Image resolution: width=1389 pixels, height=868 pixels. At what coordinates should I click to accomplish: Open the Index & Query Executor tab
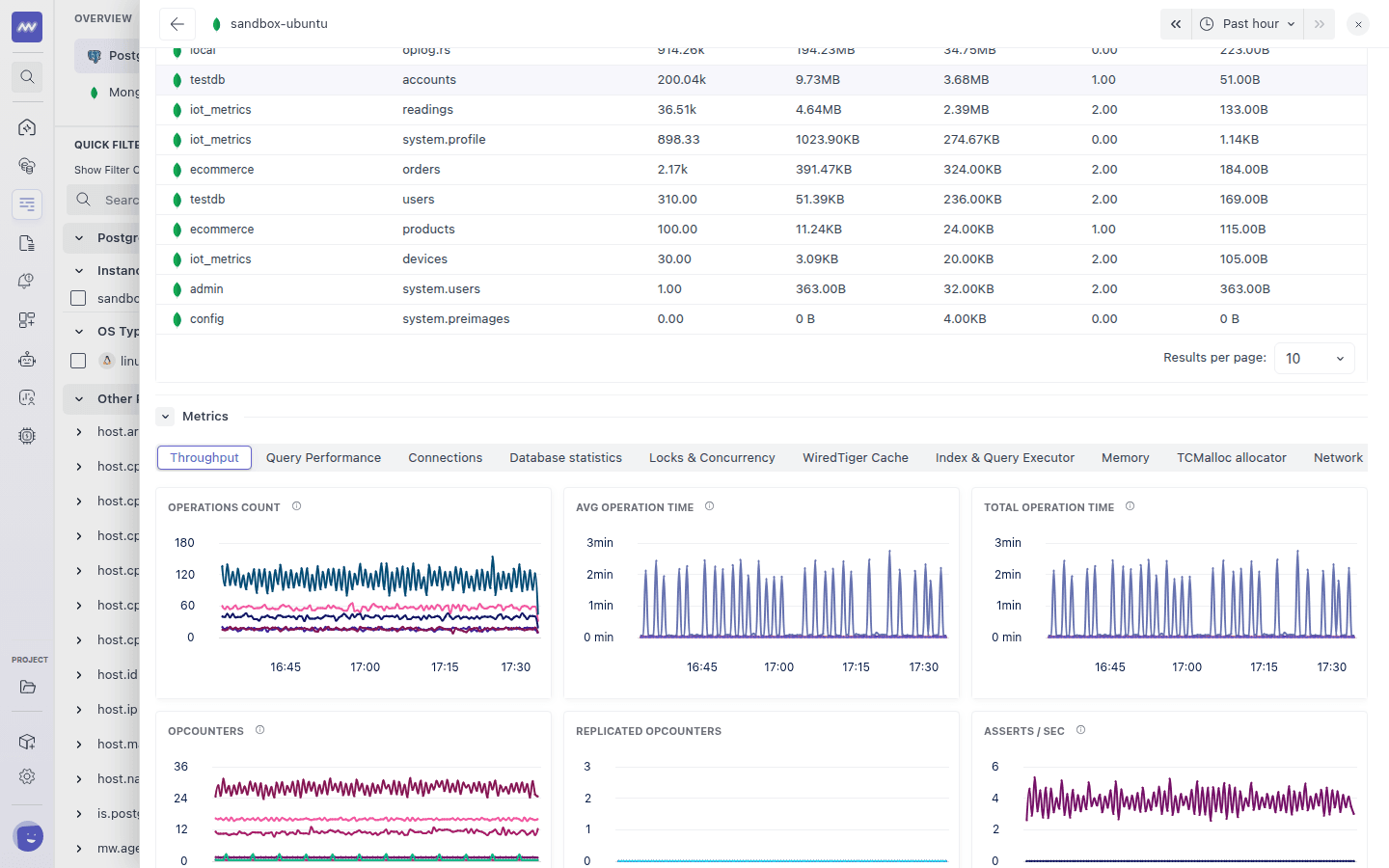click(x=1005, y=458)
